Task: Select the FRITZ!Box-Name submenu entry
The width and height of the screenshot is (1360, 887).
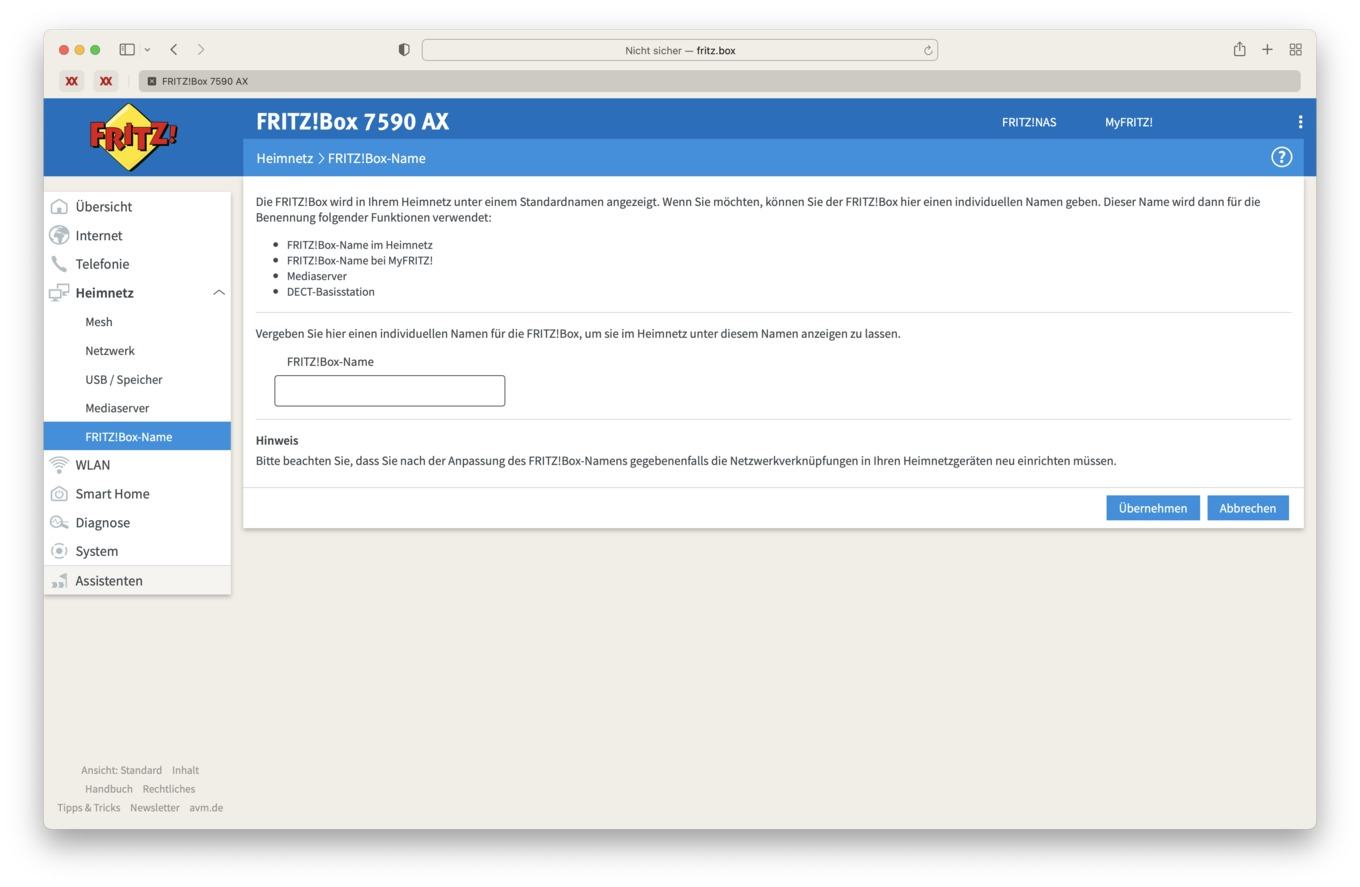Action: point(137,436)
